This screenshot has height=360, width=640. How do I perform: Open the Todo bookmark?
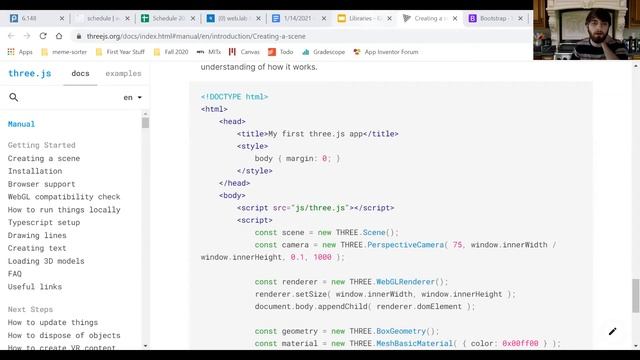pos(280,52)
